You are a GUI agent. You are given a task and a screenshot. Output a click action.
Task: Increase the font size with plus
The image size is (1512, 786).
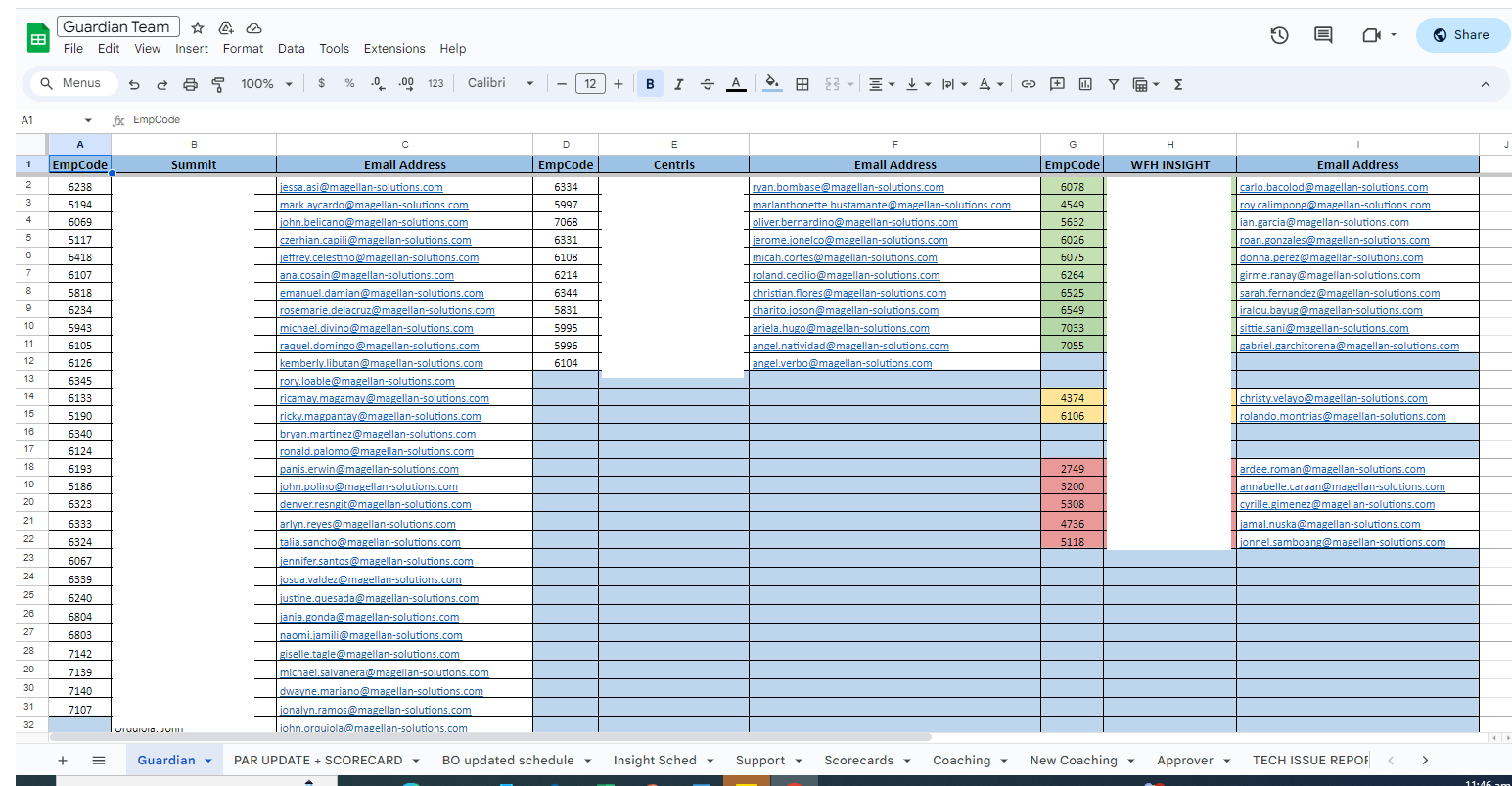click(x=619, y=84)
